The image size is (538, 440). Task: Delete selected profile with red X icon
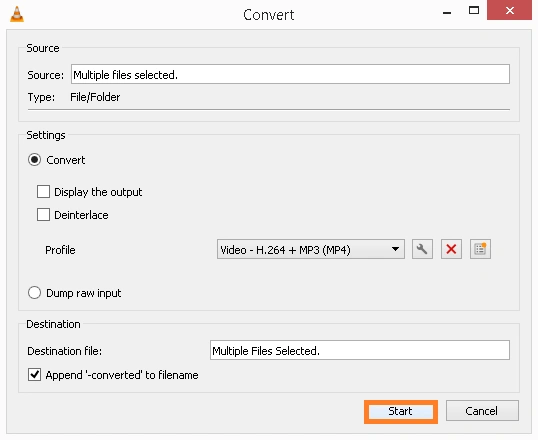pyautogui.click(x=451, y=249)
